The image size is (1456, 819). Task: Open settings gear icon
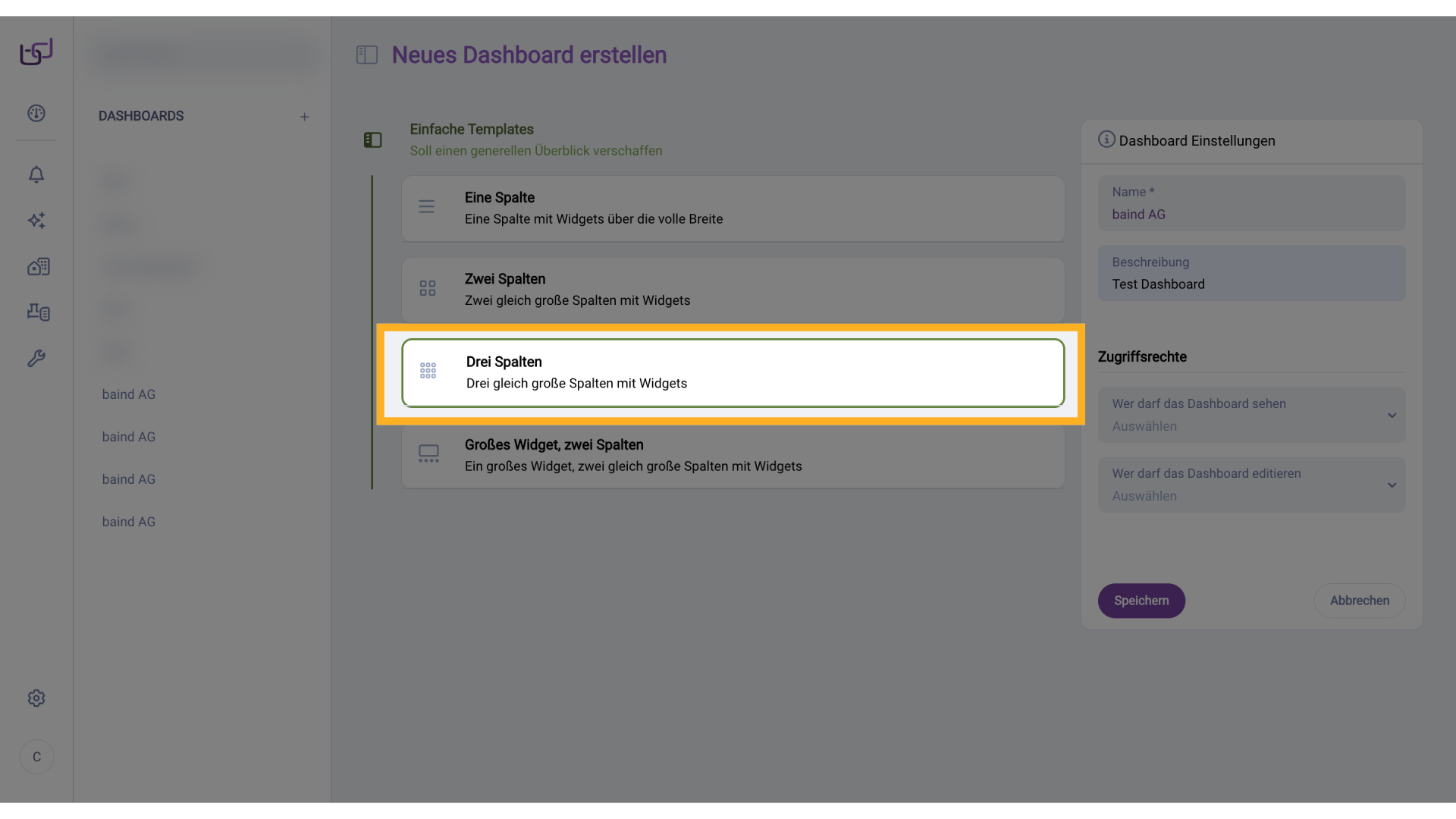click(36, 698)
